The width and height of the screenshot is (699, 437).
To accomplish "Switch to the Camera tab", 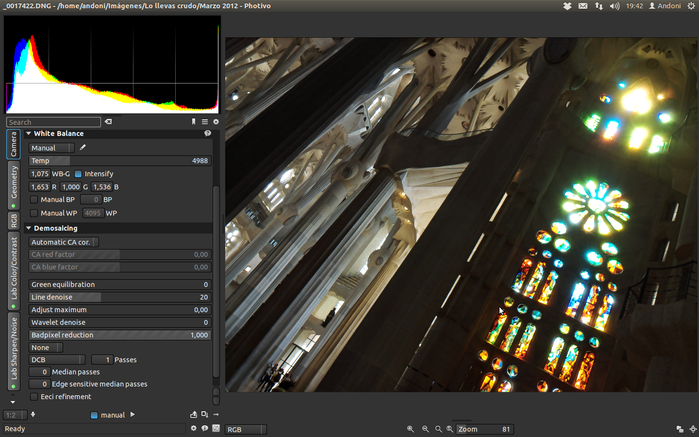I will tap(13, 144).
